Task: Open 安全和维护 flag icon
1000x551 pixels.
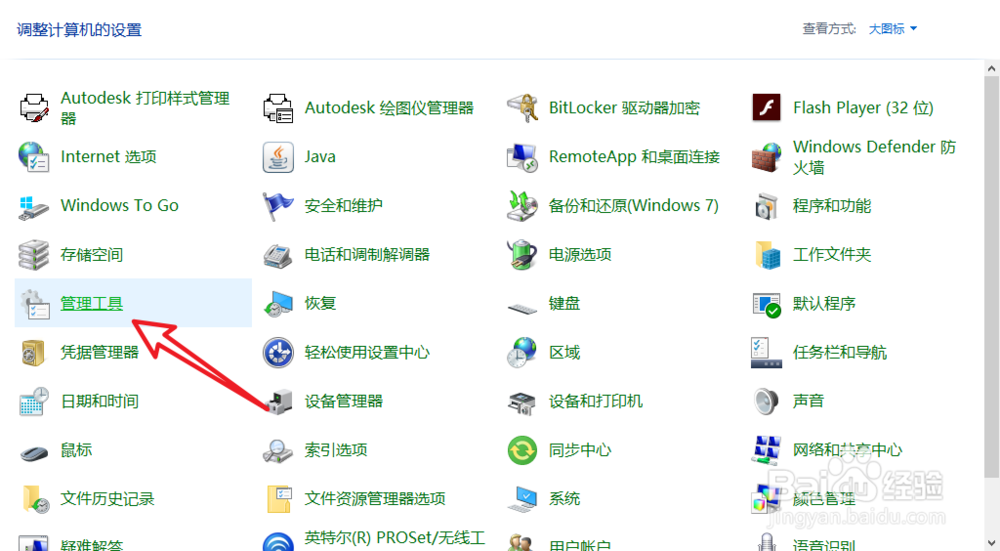Action: click(x=278, y=206)
